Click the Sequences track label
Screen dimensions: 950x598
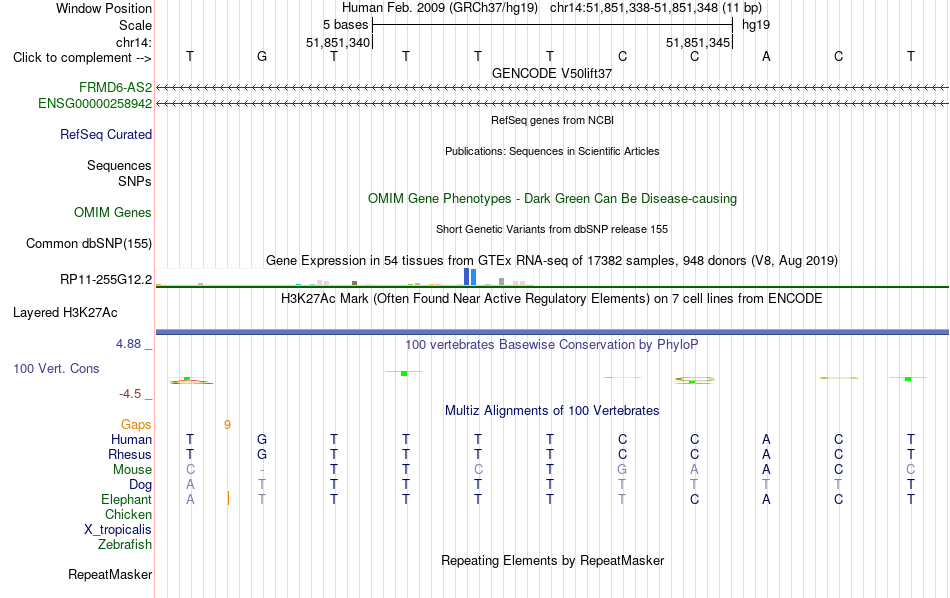click(119, 165)
